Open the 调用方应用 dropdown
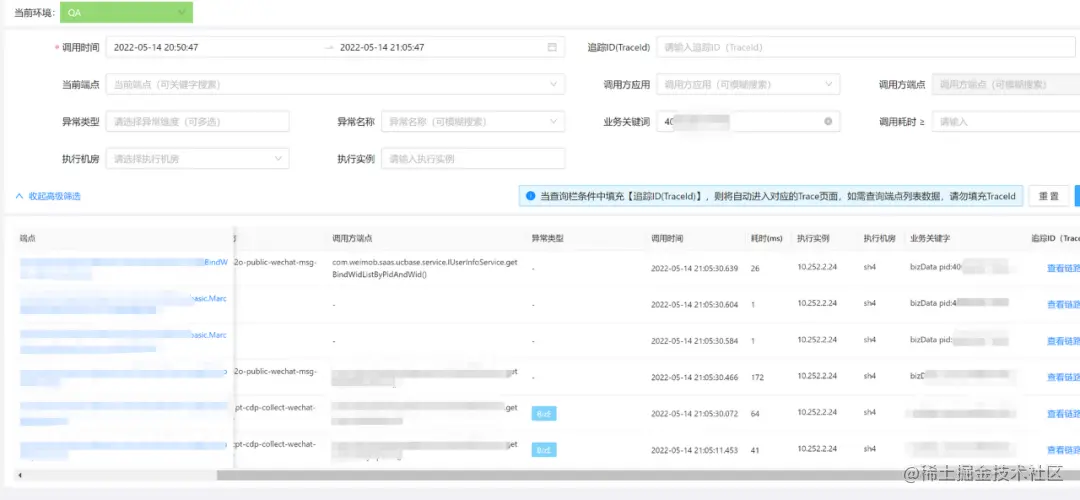Screen dimensions: 1080x500 click(748, 85)
